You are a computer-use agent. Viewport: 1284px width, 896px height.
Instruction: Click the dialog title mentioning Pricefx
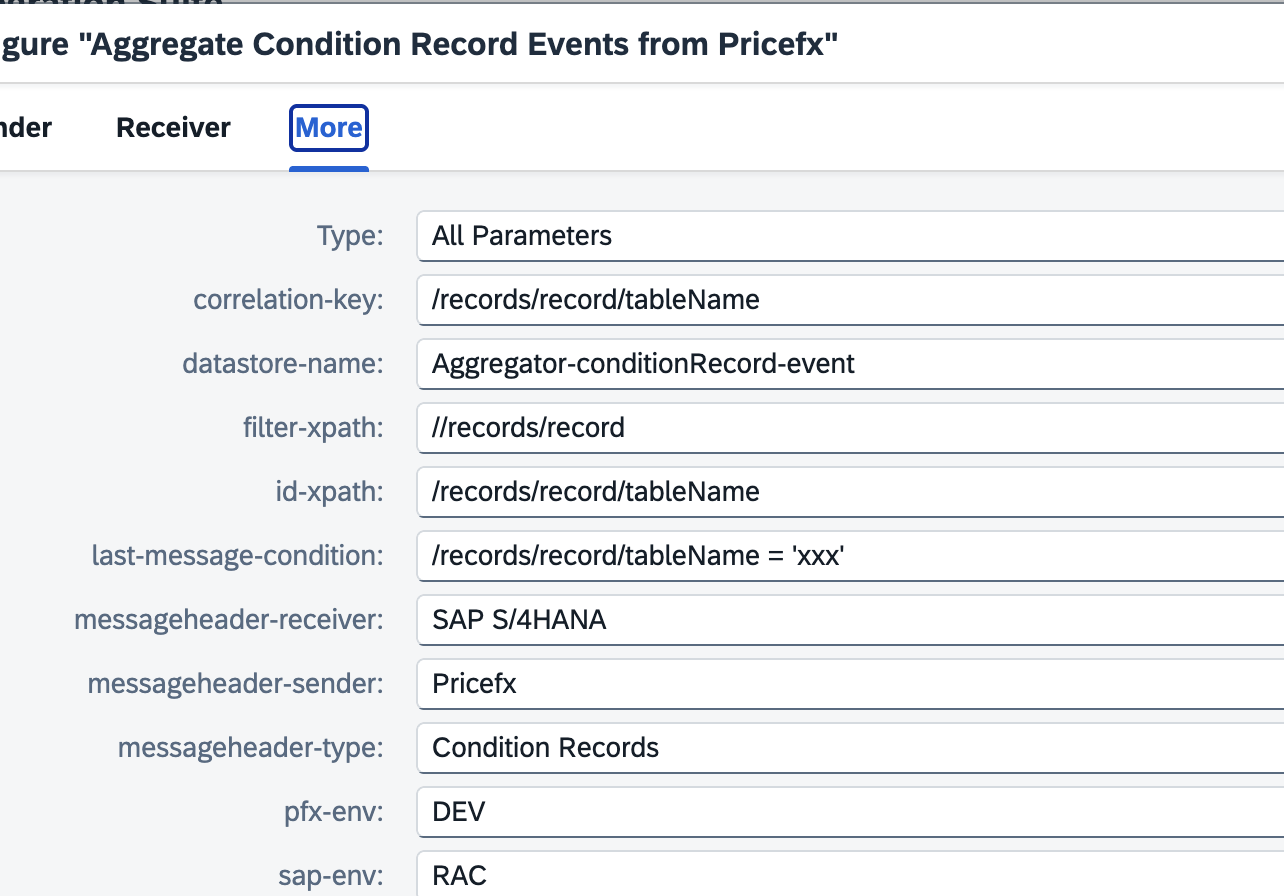420,45
